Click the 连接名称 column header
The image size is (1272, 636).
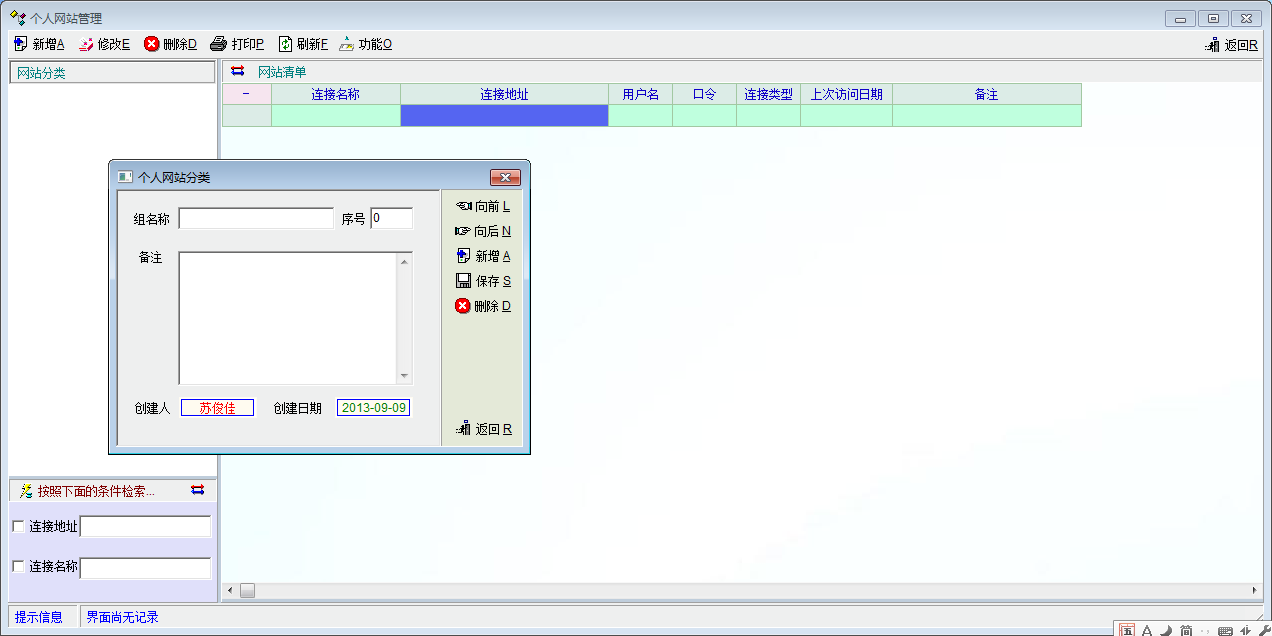click(x=335, y=94)
